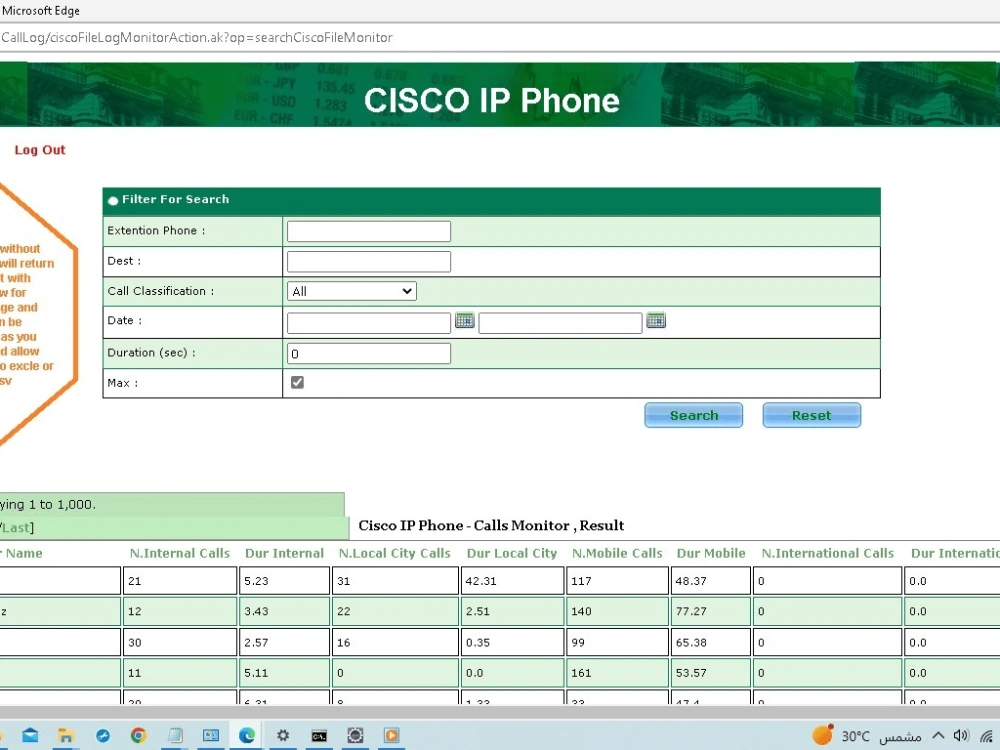Viewport: 1000px width, 750px height.
Task: Click the network tray icon
Action: tap(987, 736)
